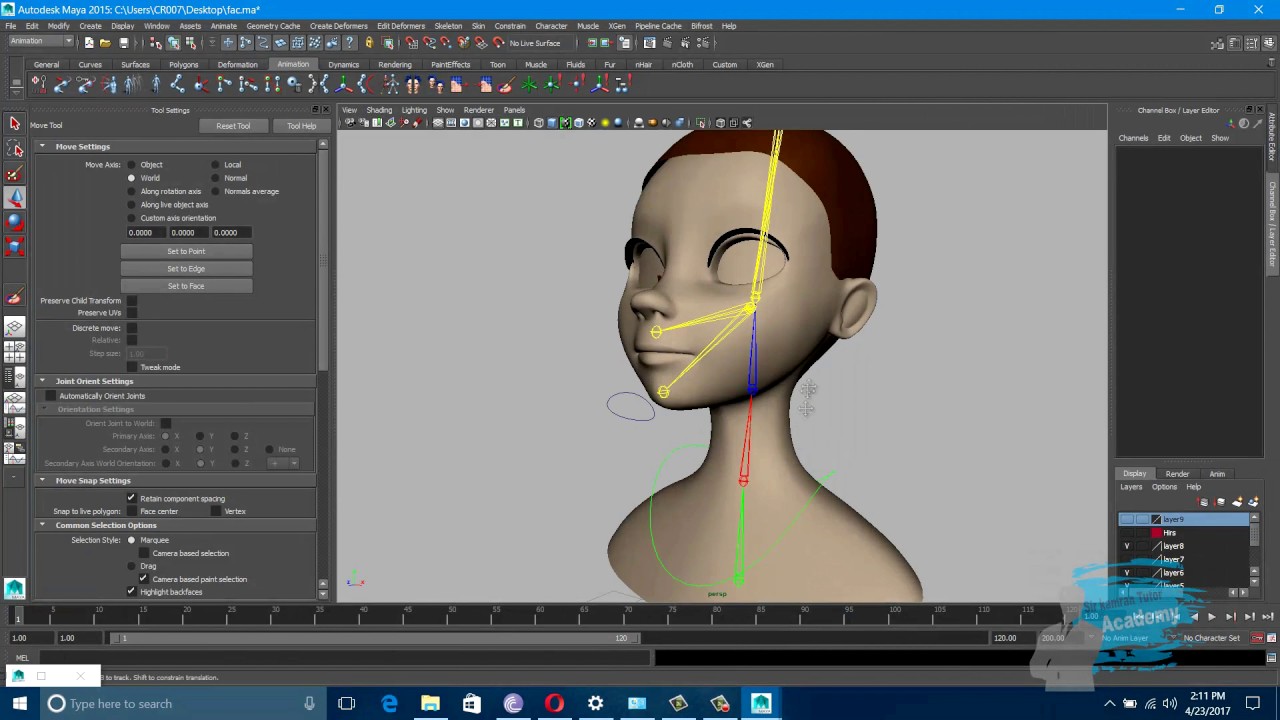Click the New Scene icon

pyautogui.click(x=89, y=43)
